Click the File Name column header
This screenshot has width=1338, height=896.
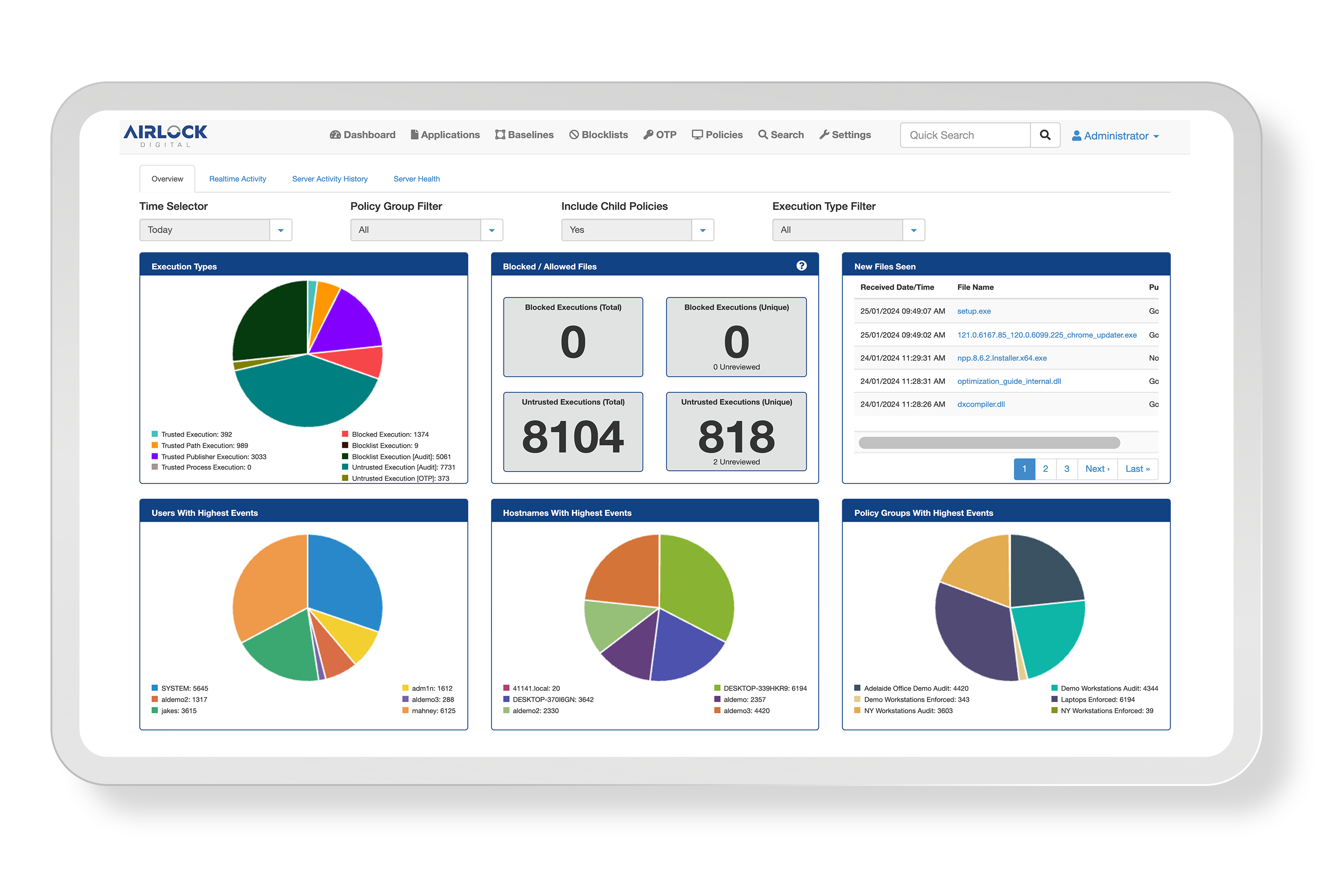975,287
